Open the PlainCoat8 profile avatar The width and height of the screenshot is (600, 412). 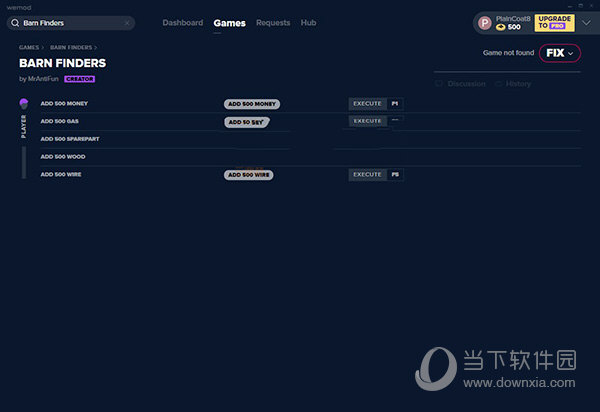(x=485, y=23)
